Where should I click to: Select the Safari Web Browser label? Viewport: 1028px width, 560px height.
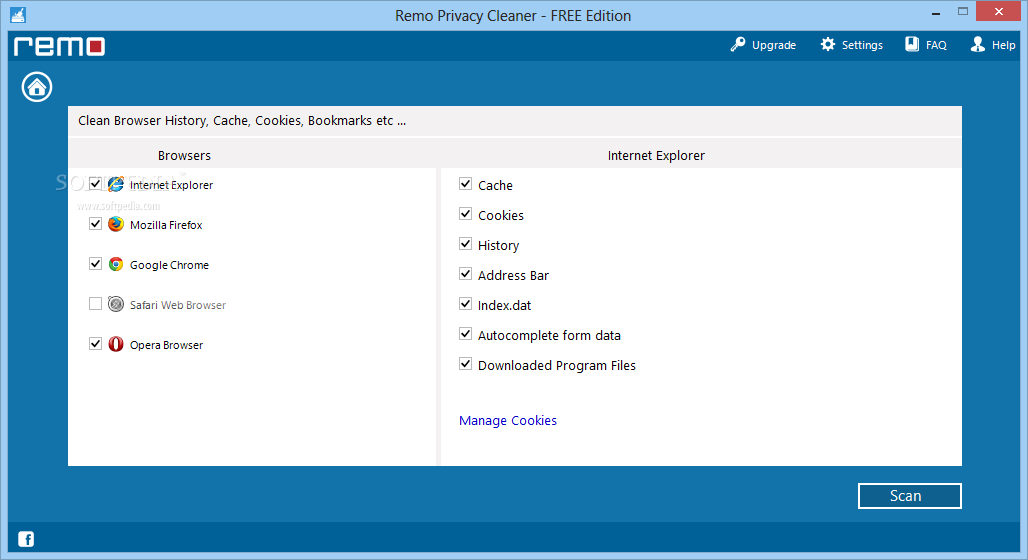coord(178,305)
